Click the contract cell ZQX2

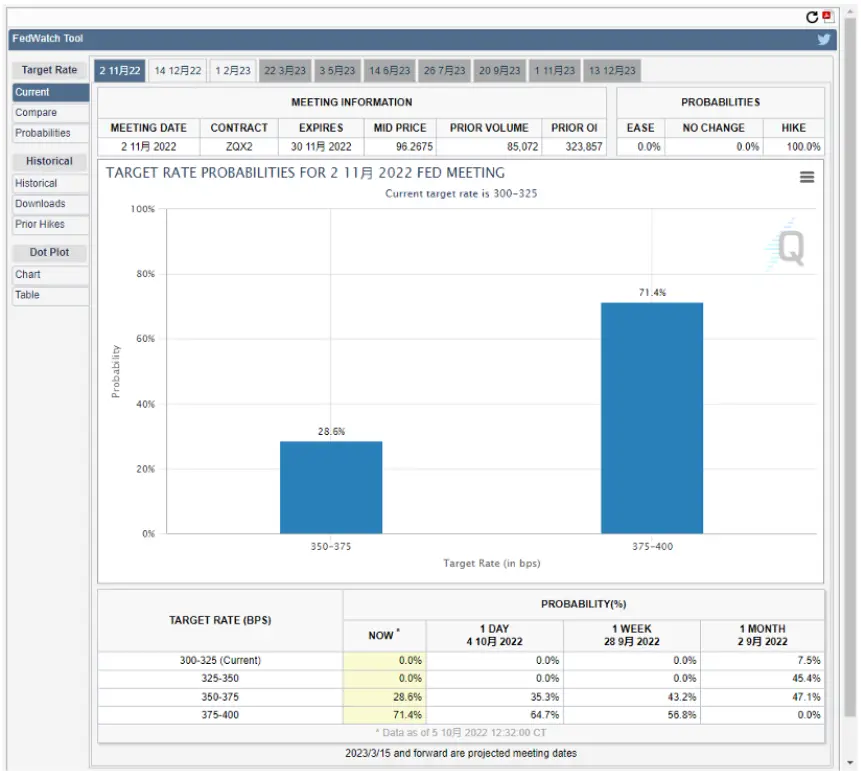[239, 147]
